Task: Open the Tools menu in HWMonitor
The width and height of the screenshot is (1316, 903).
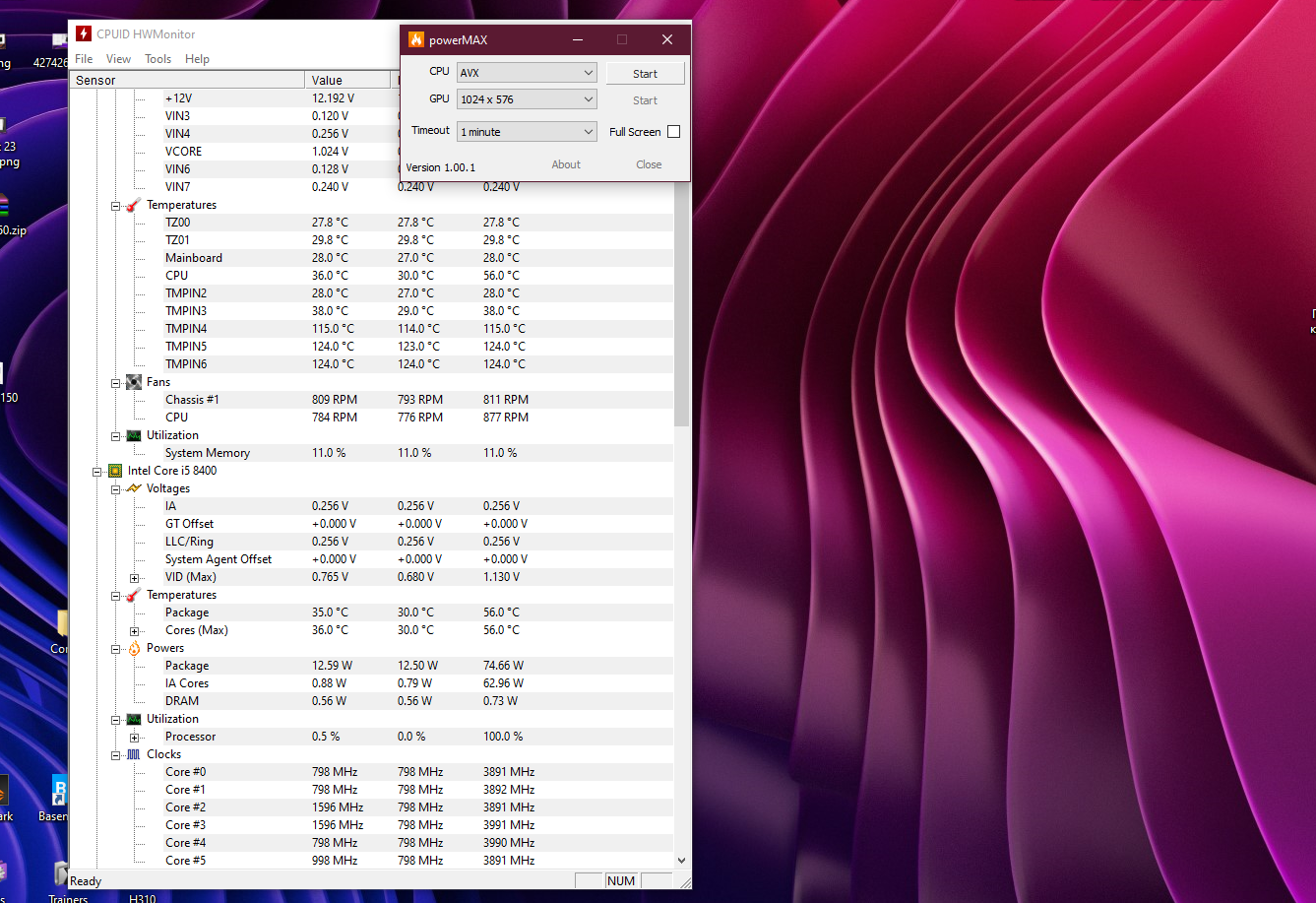Action: point(157,59)
